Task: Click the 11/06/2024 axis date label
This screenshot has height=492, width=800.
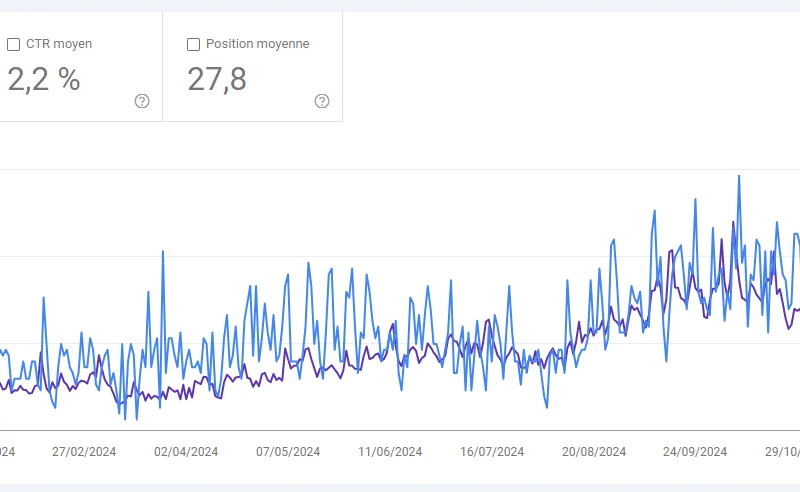Action: (x=390, y=452)
